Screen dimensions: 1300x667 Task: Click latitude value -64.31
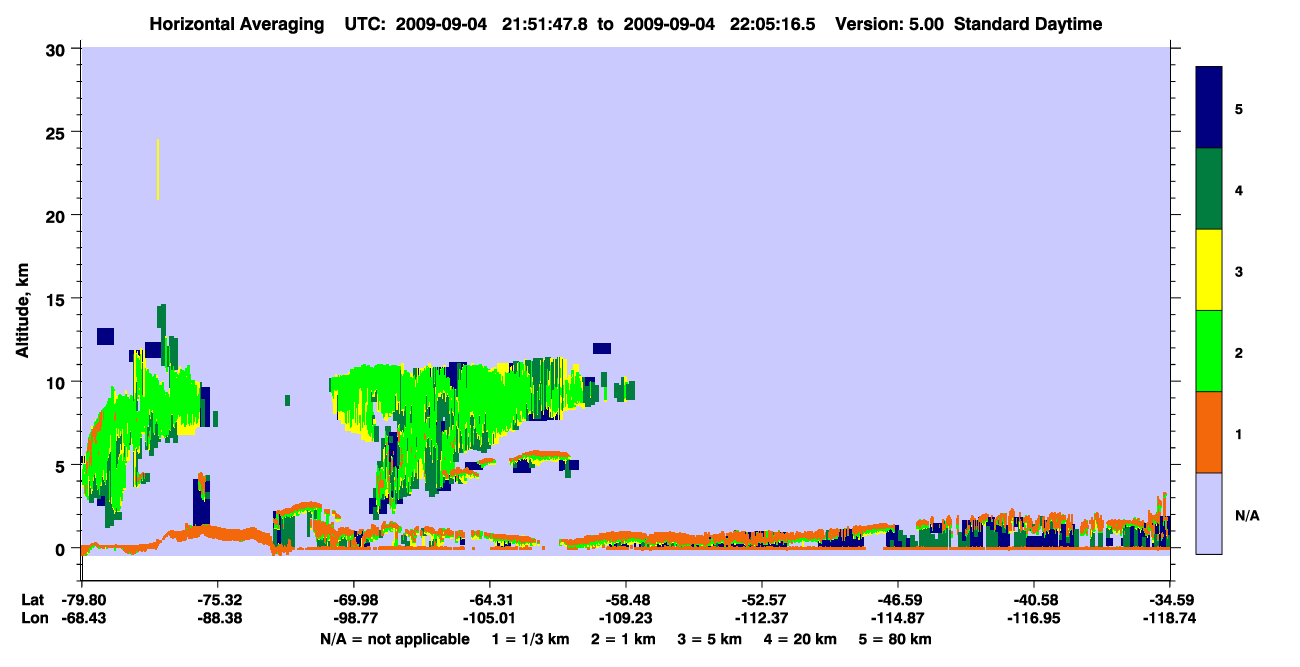coord(489,600)
